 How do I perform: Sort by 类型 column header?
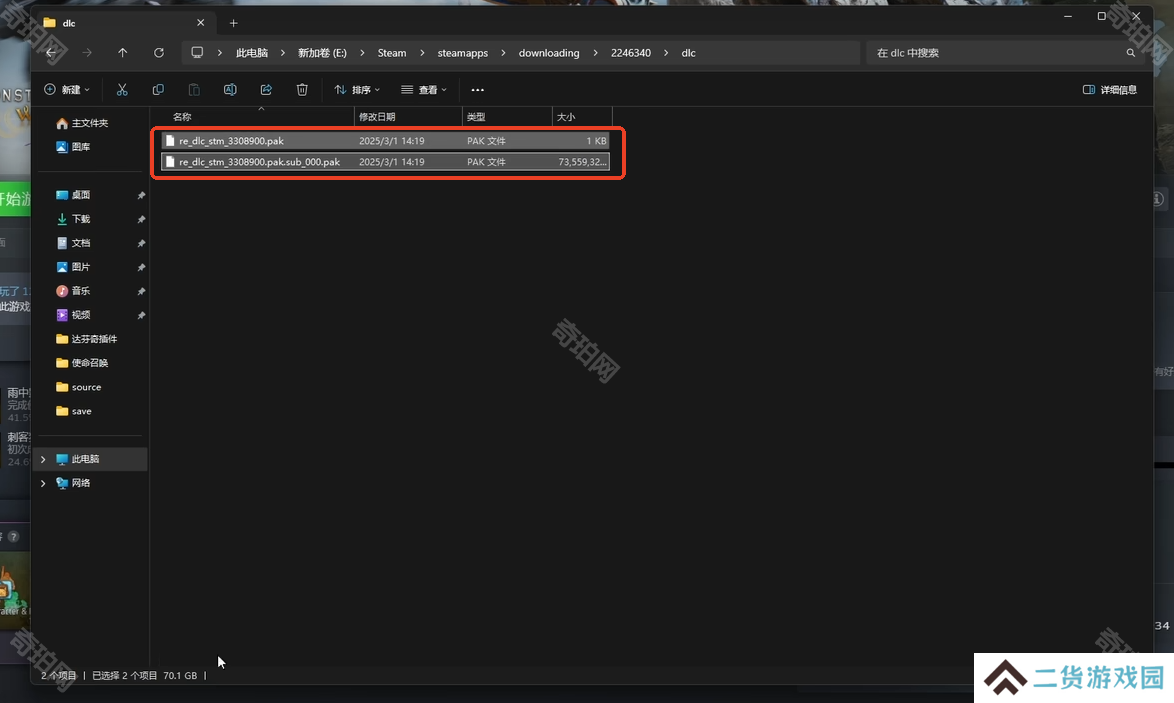click(x=507, y=117)
